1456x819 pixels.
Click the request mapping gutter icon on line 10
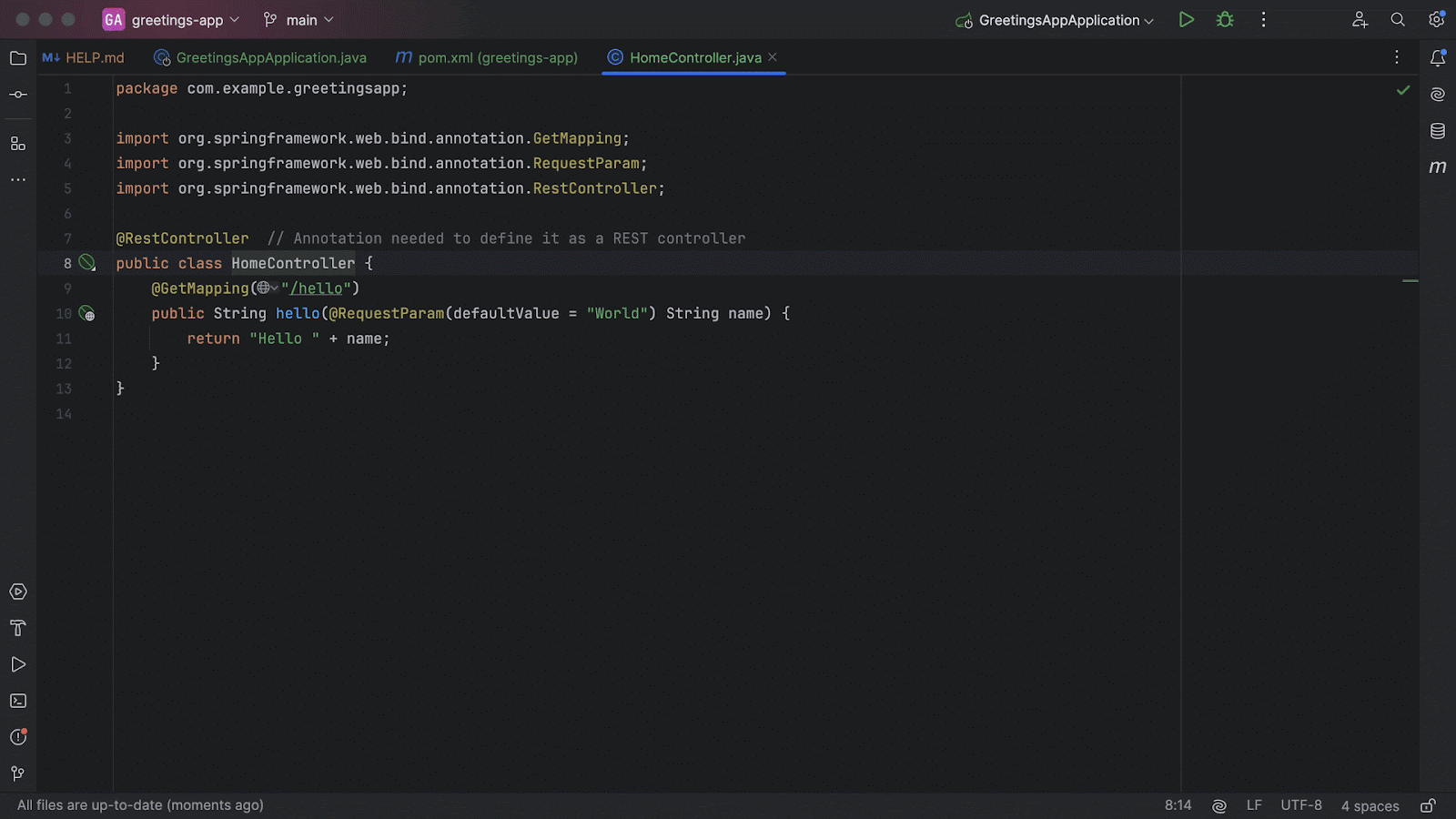click(x=87, y=313)
